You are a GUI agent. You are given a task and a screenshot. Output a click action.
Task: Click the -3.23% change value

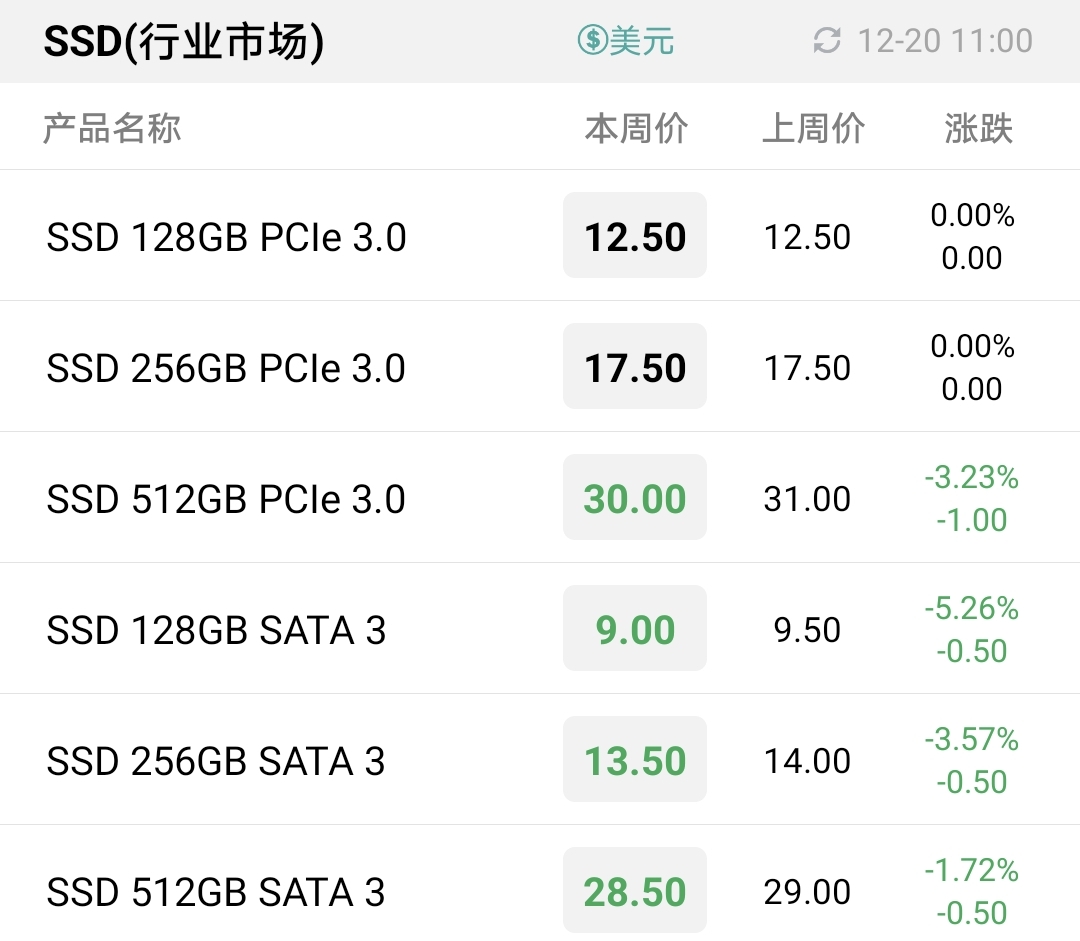coord(972,477)
